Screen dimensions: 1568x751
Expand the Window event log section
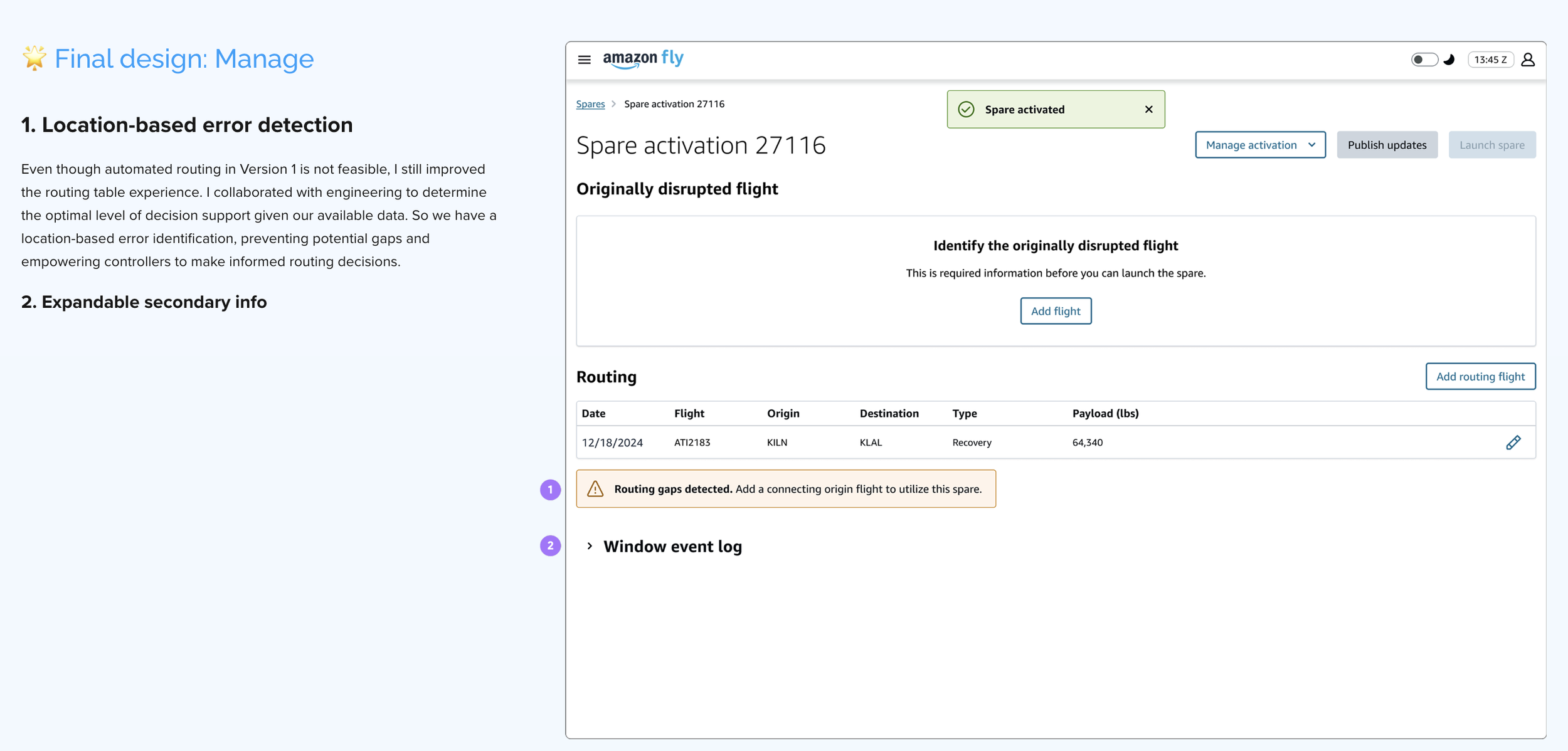click(x=590, y=546)
